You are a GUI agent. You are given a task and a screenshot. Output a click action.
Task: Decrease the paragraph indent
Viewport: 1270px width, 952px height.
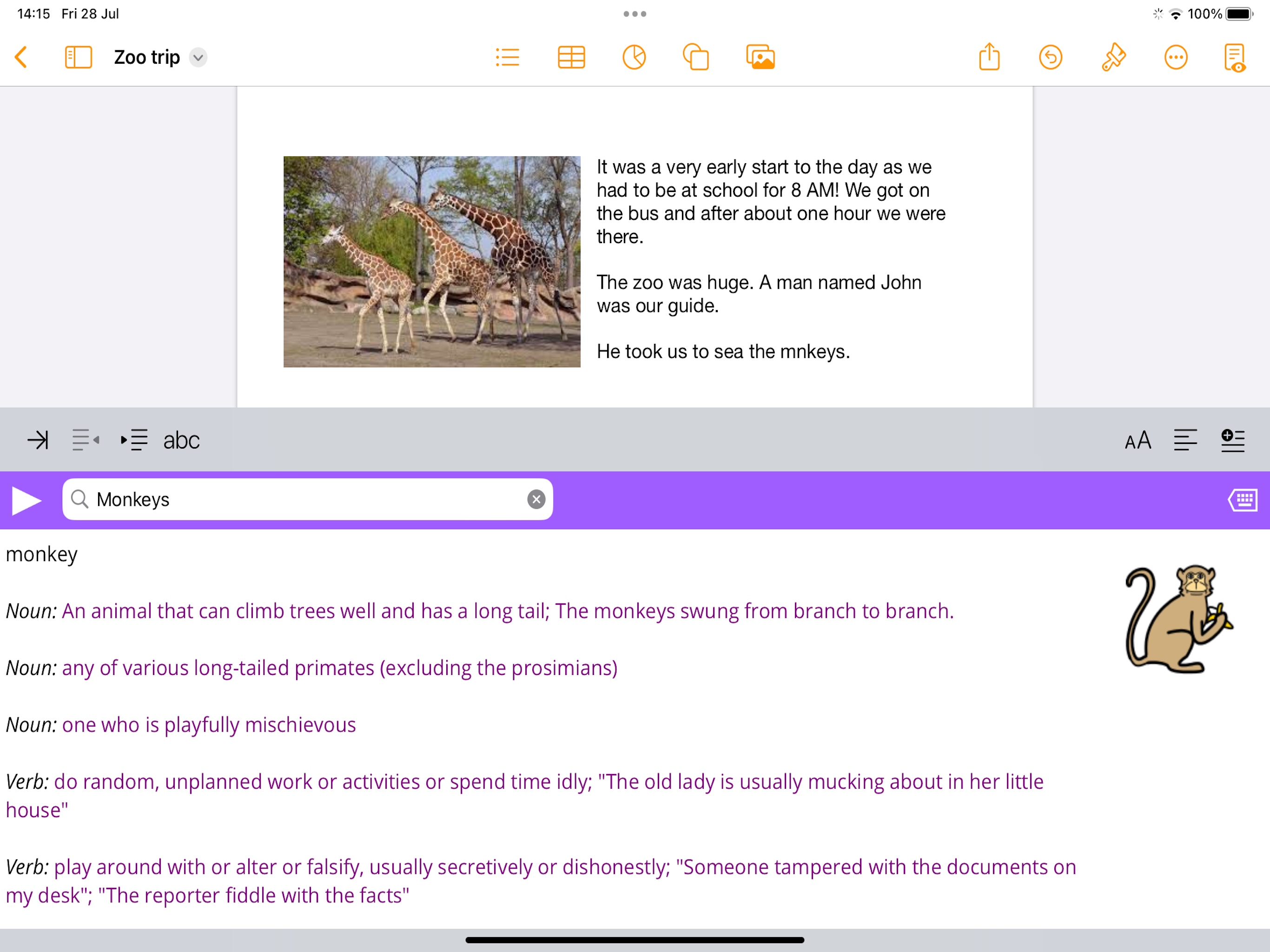(86, 440)
